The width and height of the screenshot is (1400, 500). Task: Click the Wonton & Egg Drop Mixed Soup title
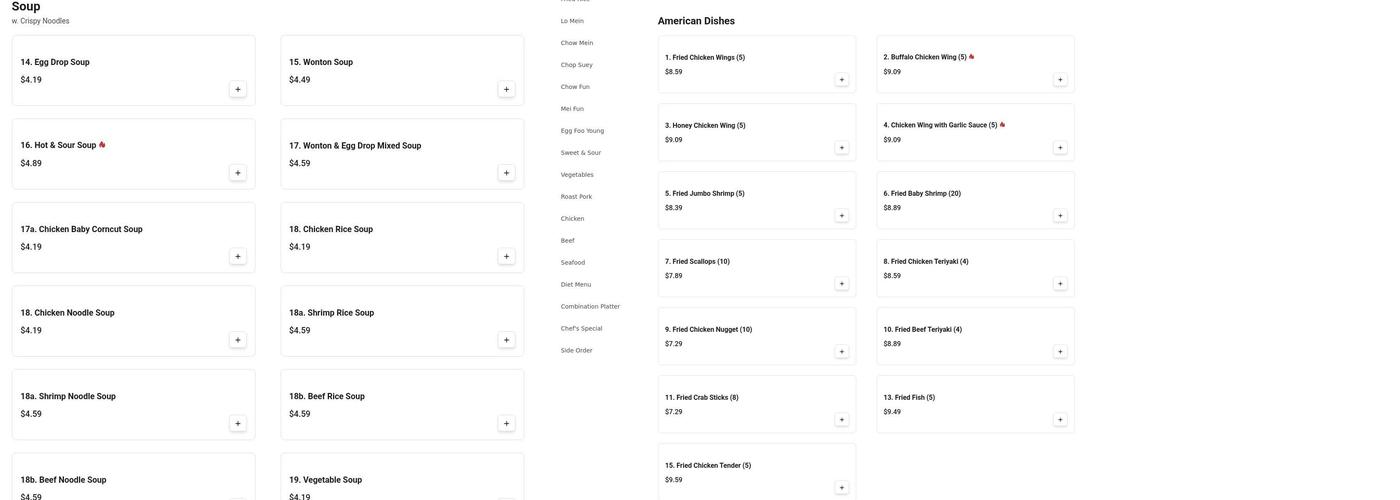(355, 146)
